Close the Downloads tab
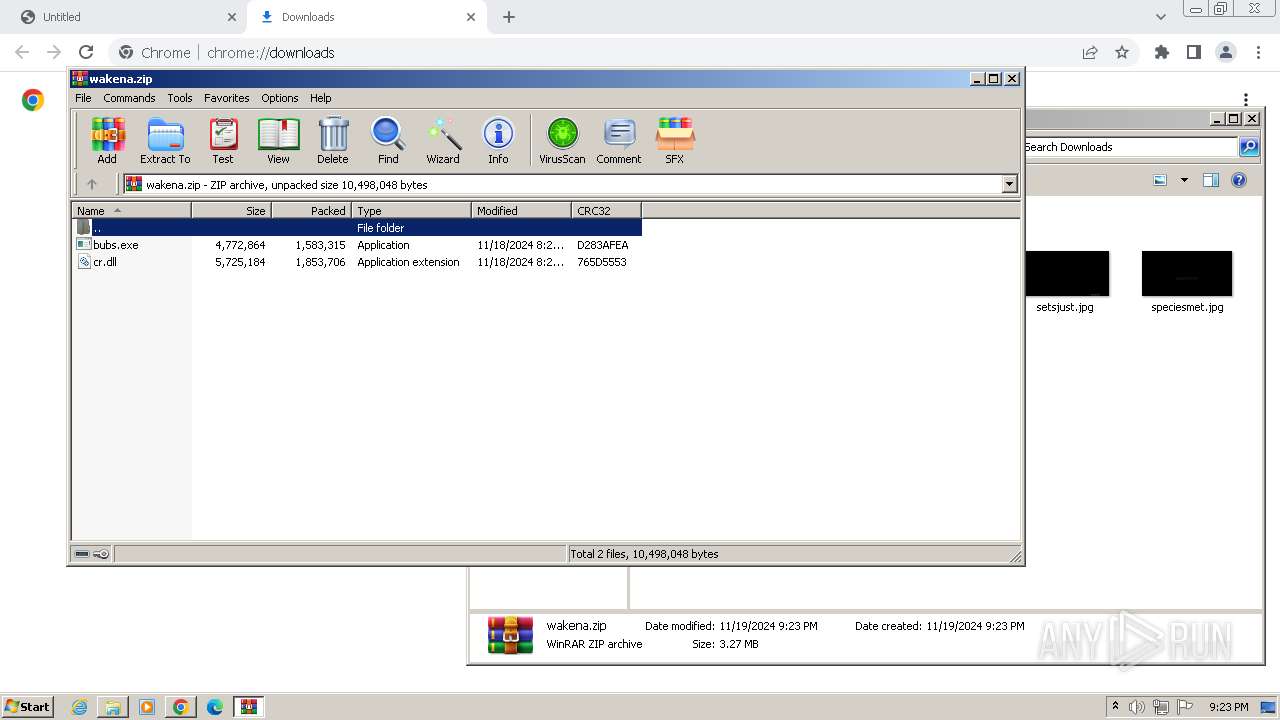Viewport: 1280px width, 720px height. click(471, 17)
